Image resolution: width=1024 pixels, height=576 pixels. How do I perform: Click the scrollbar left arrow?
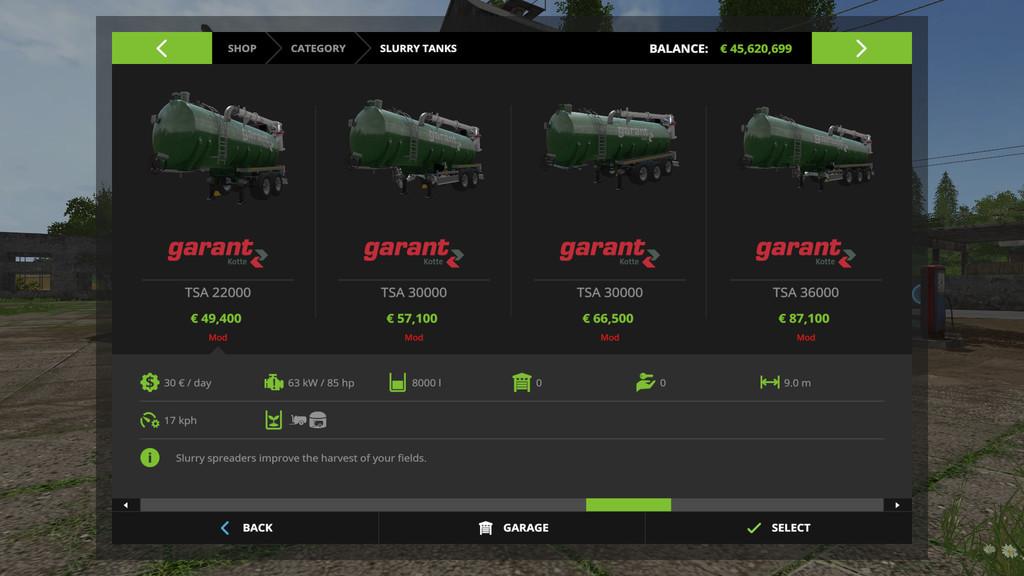click(126, 505)
